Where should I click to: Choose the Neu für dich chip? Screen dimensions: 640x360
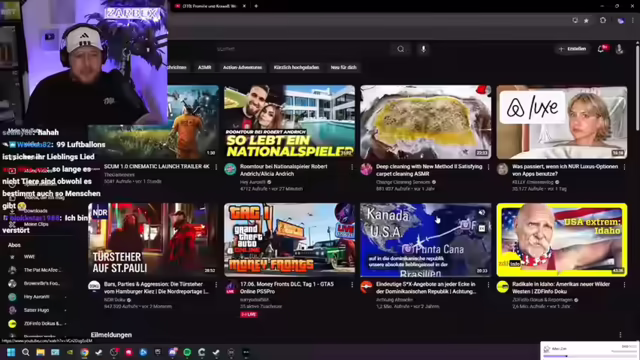(x=343, y=67)
